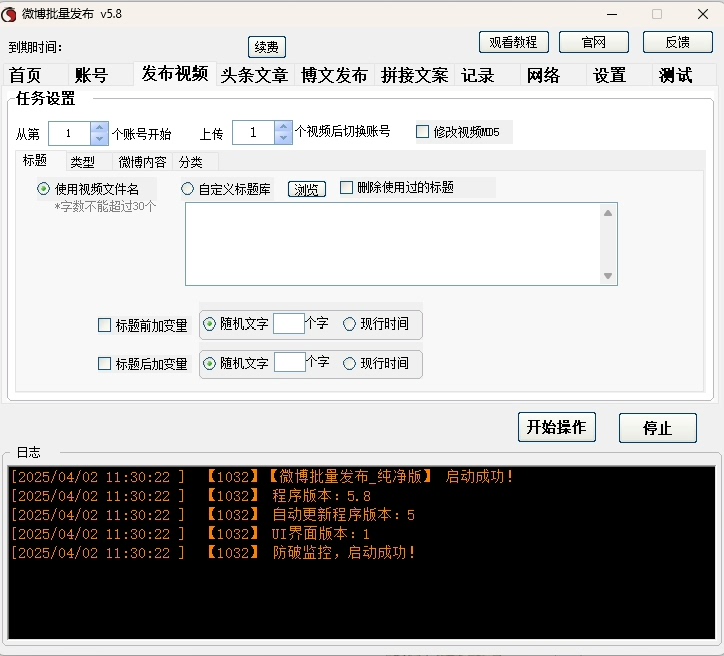The image size is (724, 656).
Task: Open the 微博内容 sub-tab
Action: (142, 162)
